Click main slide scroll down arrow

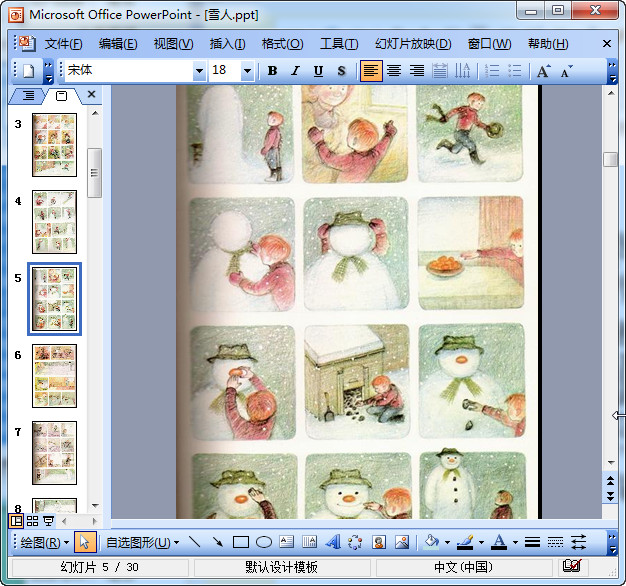611,463
